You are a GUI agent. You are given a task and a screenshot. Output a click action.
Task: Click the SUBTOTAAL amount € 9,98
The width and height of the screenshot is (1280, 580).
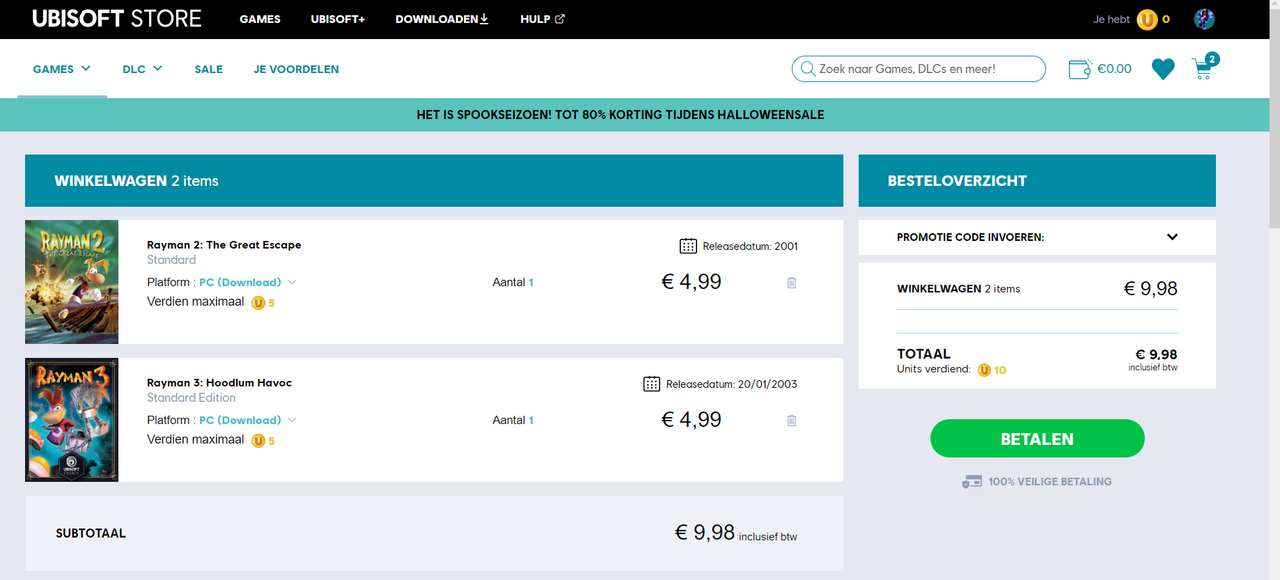pos(705,533)
